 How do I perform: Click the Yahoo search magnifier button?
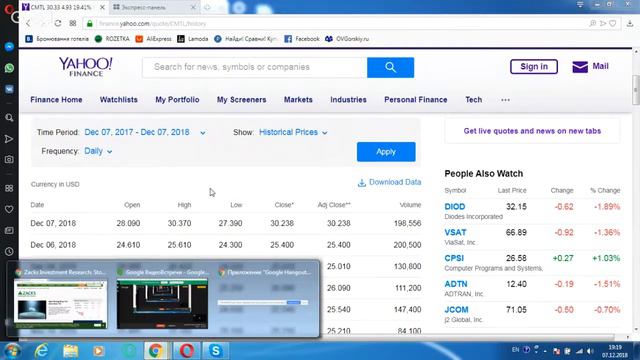[x=391, y=67]
